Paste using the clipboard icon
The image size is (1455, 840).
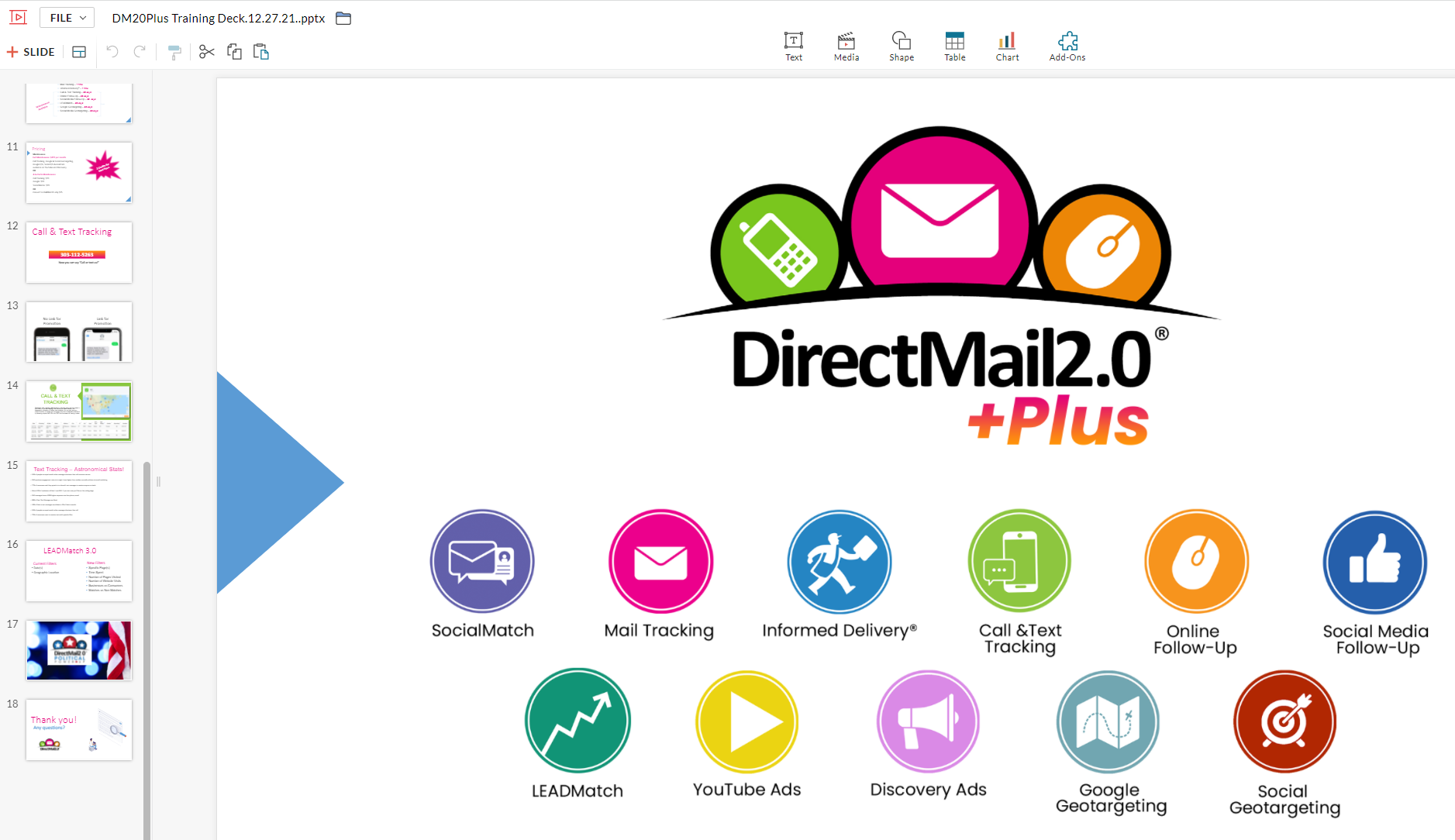pyautogui.click(x=261, y=52)
